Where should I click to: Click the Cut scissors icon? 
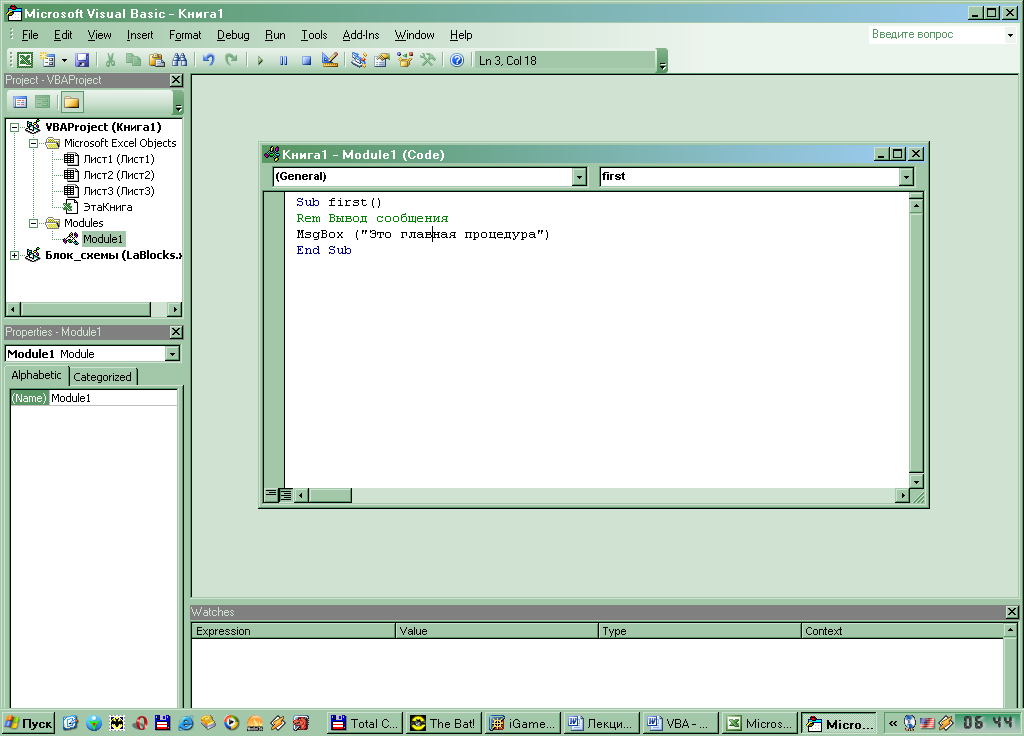pyautogui.click(x=110, y=60)
